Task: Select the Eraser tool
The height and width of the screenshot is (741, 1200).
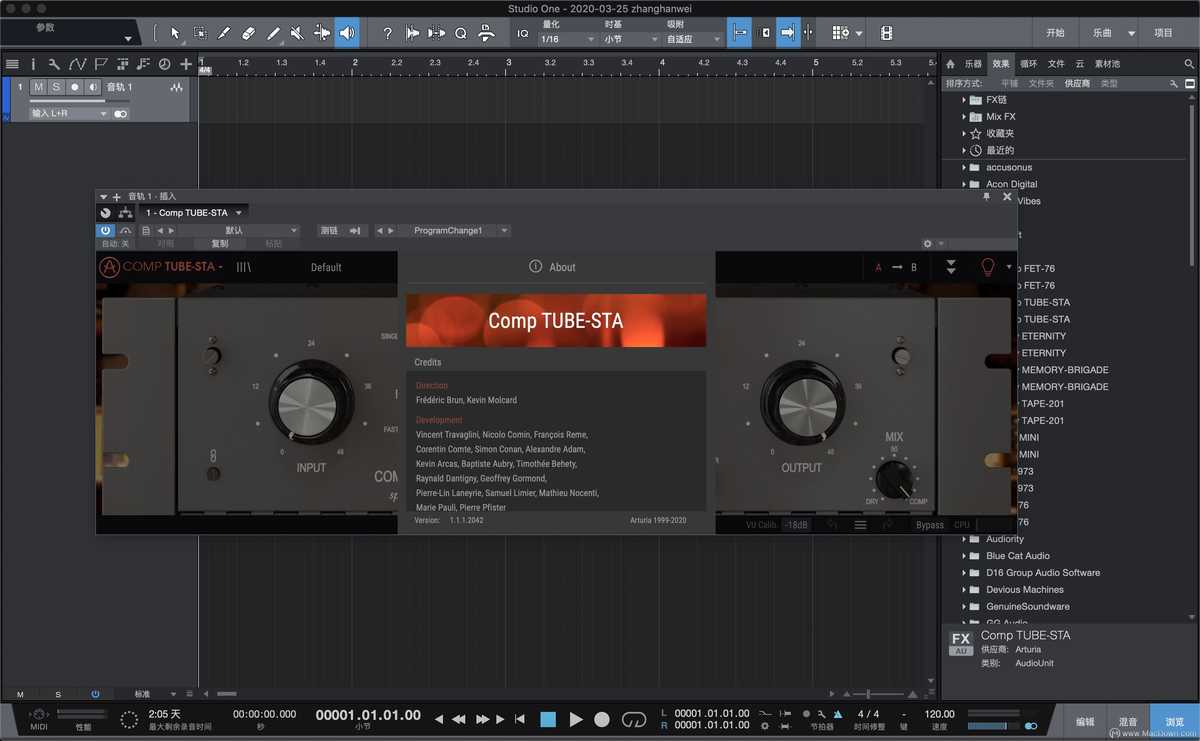Action: point(249,33)
